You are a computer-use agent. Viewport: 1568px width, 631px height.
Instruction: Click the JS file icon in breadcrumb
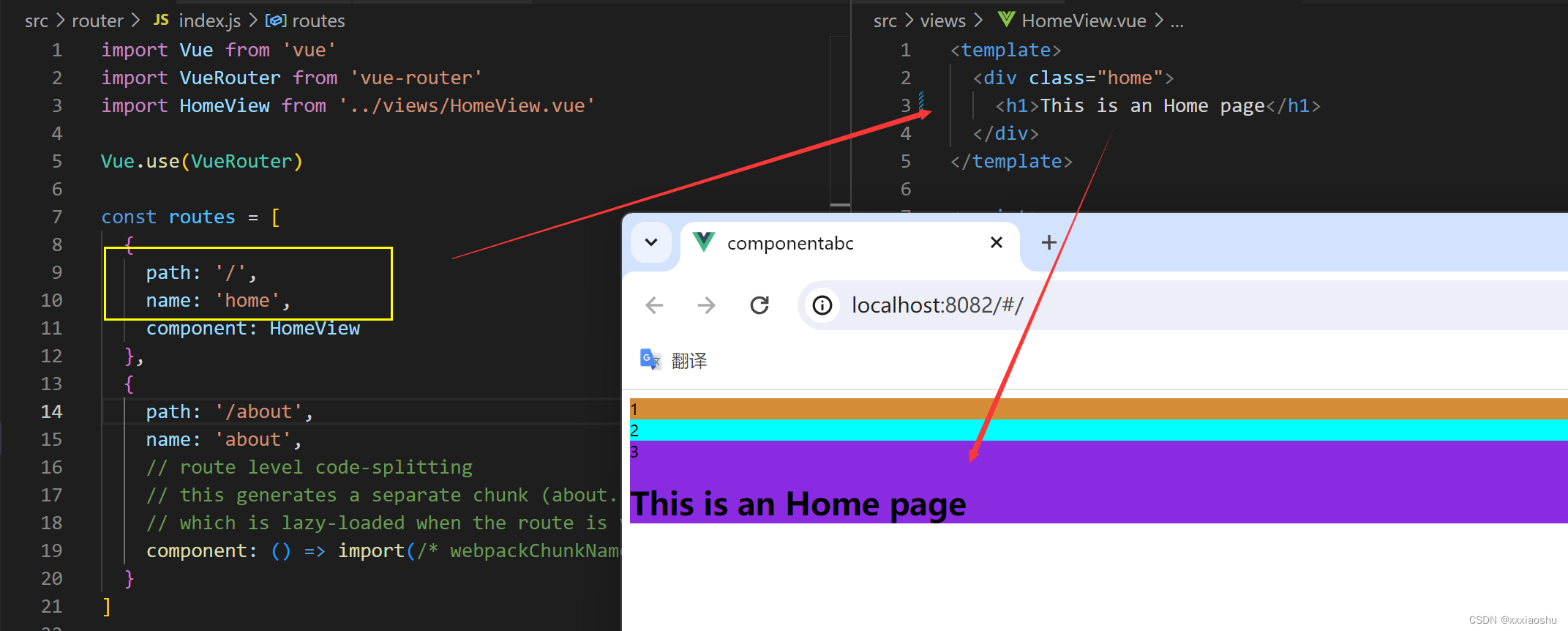(161, 20)
